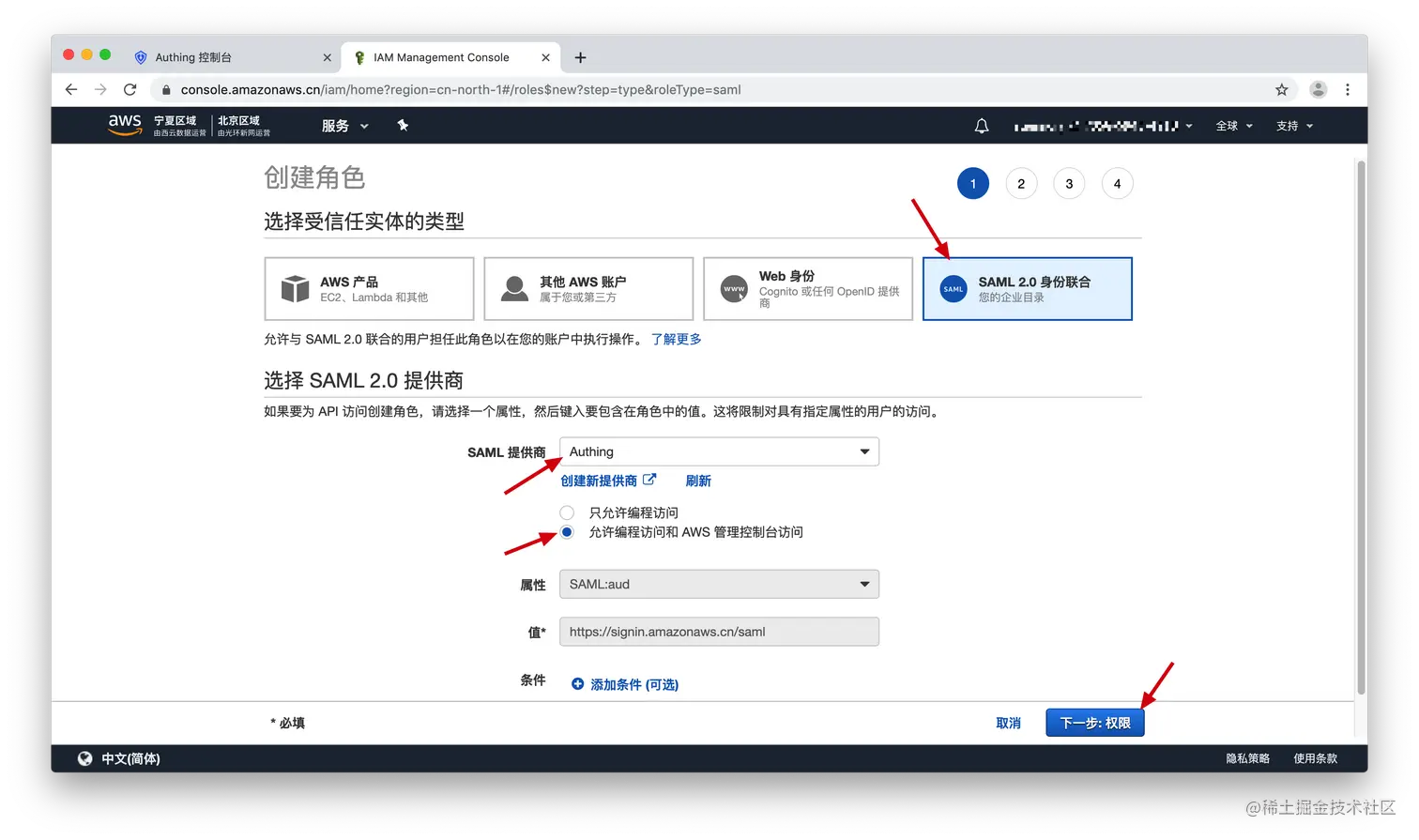Expand the 服务 services menu
1419x840 pixels.
[x=345, y=126]
